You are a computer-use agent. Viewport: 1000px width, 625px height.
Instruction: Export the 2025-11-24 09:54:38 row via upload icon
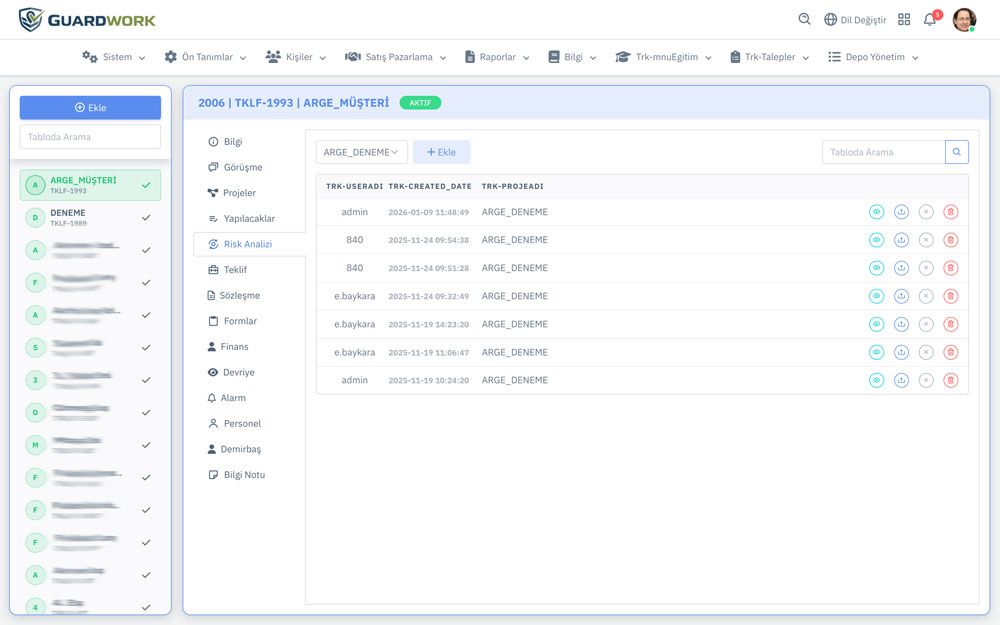pyautogui.click(x=901, y=240)
